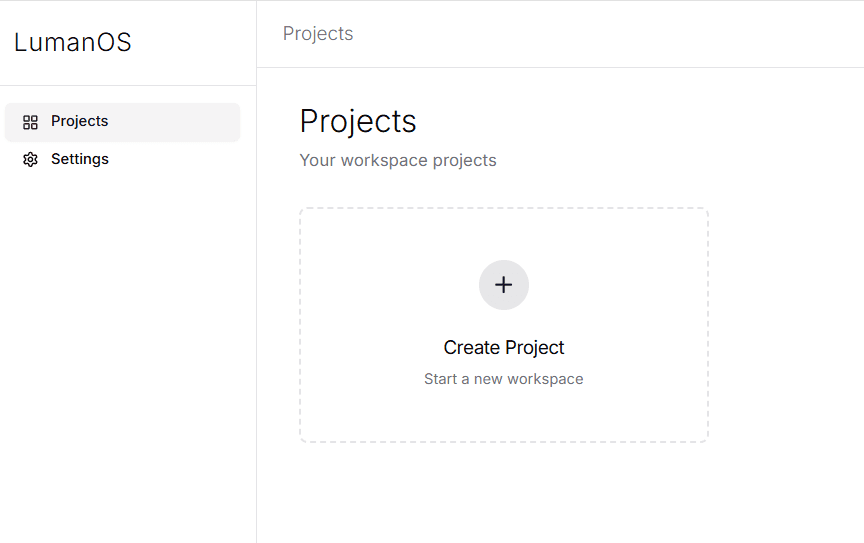The height and width of the screenshot is (543, 864).
Task: Click the "Your workspace projects" subtitle
Action: click(398, 161)
